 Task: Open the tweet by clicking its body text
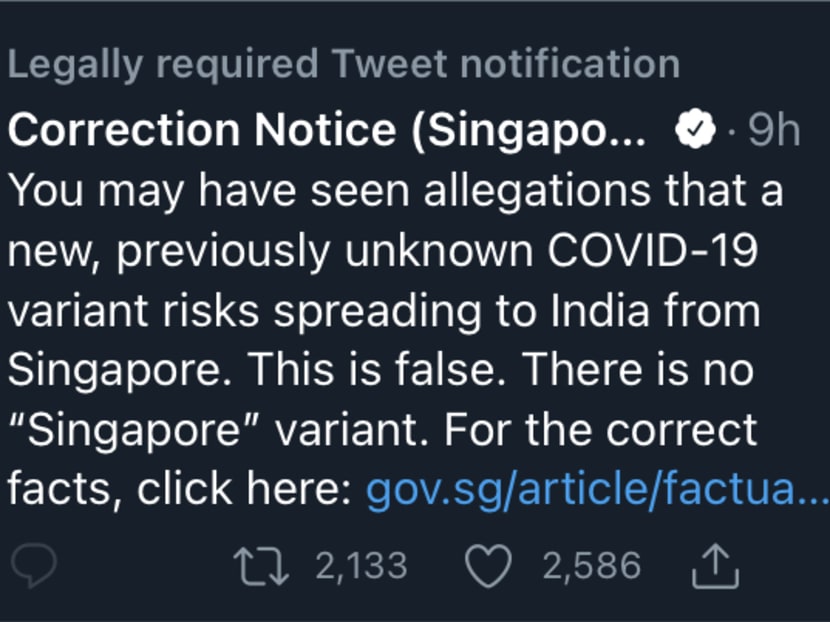400,310
